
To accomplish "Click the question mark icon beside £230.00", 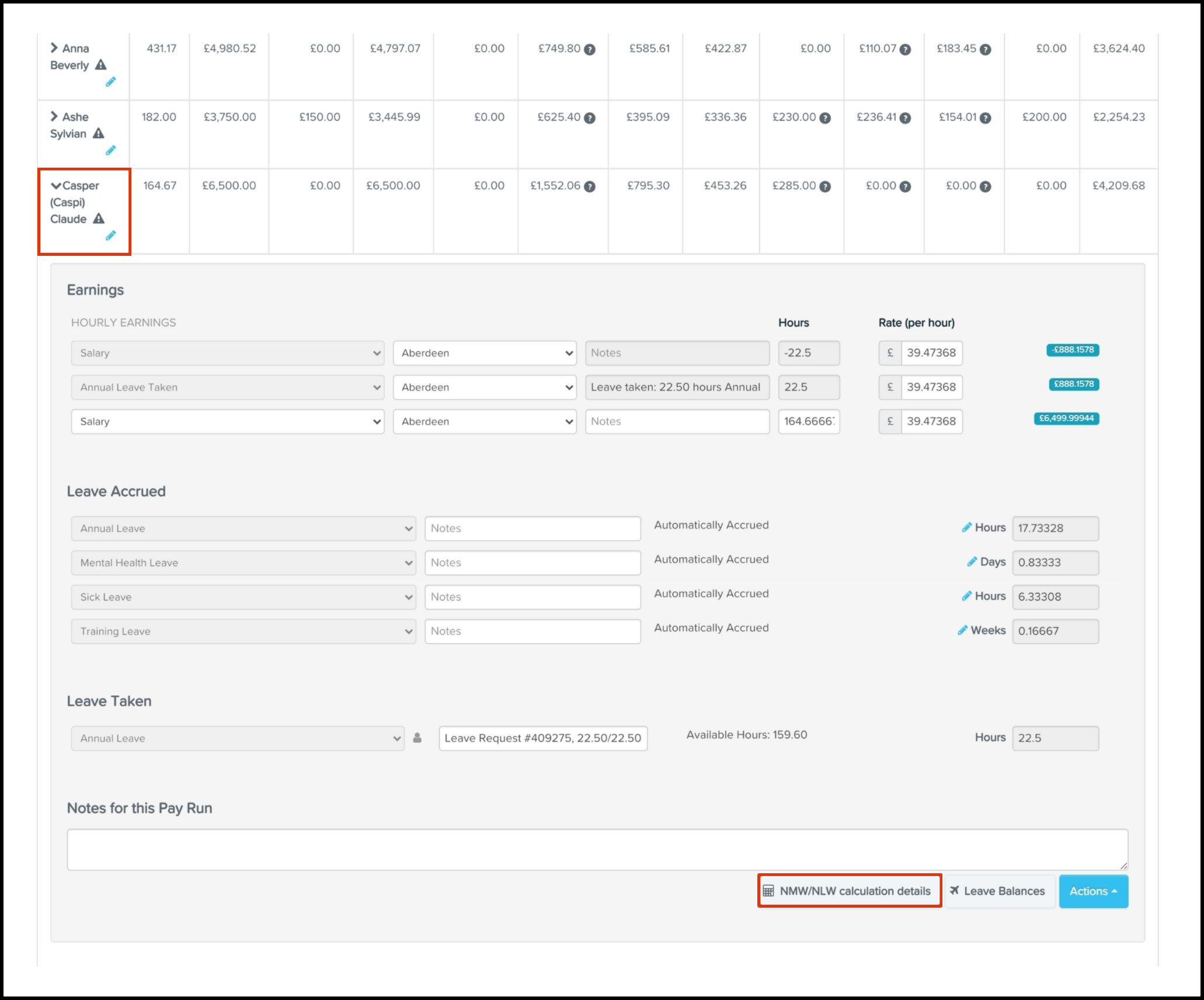I will click(x=824, y=118).
